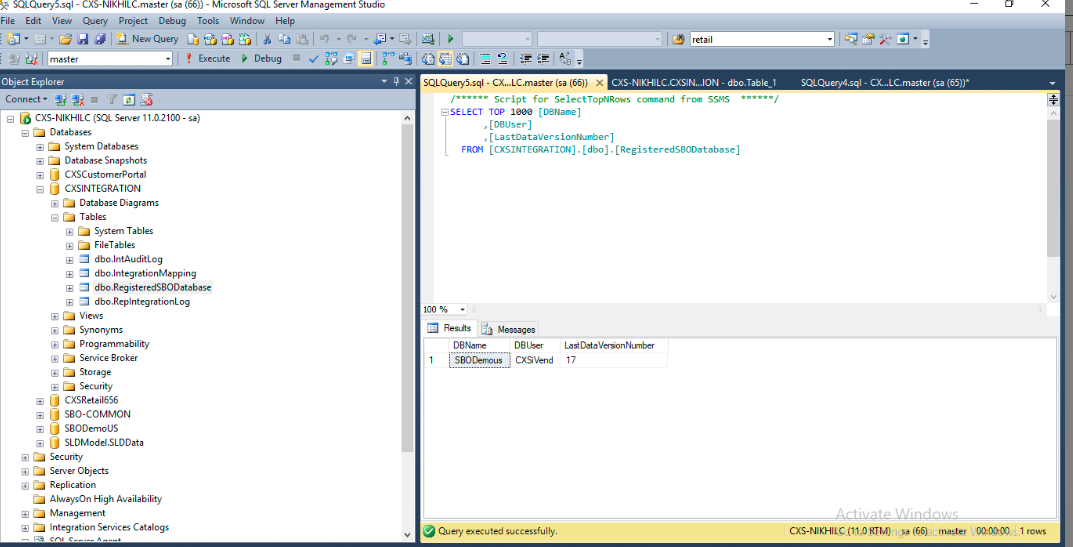Click the Debug button in toolbar

(261, 59)
